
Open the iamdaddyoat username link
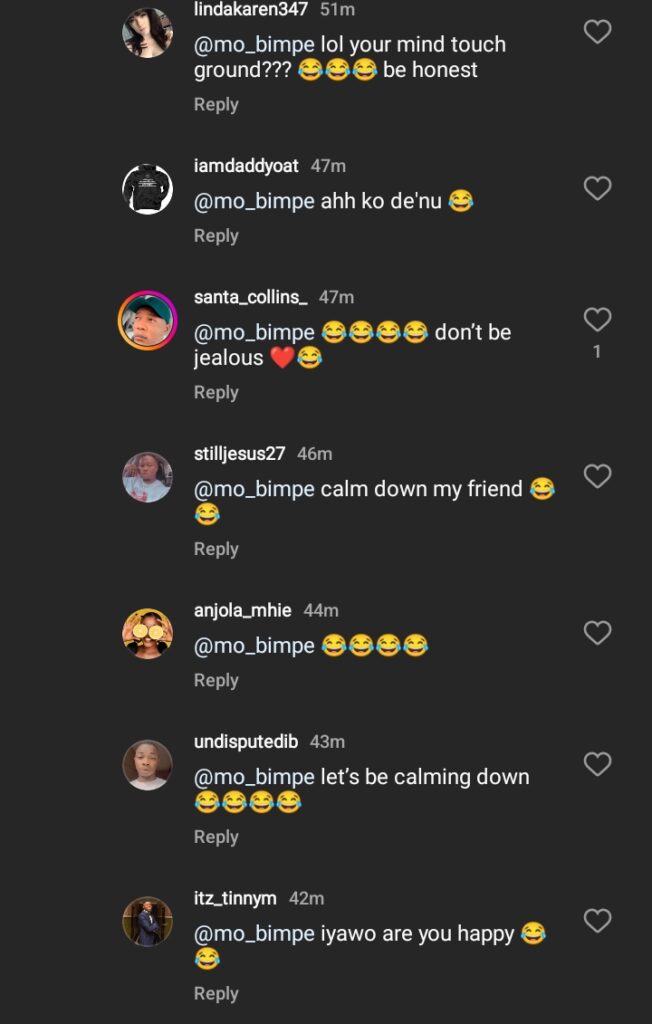pos(246,166)
